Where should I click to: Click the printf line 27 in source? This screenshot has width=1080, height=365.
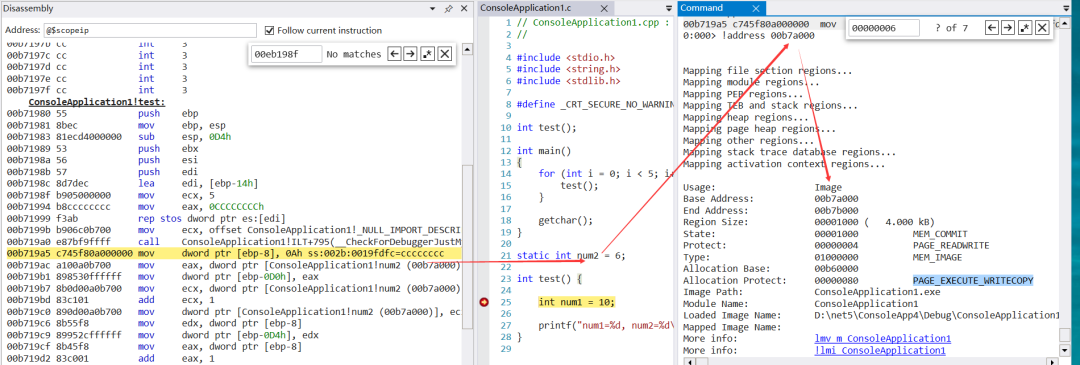pyautogui.click(x=605, y=326)
